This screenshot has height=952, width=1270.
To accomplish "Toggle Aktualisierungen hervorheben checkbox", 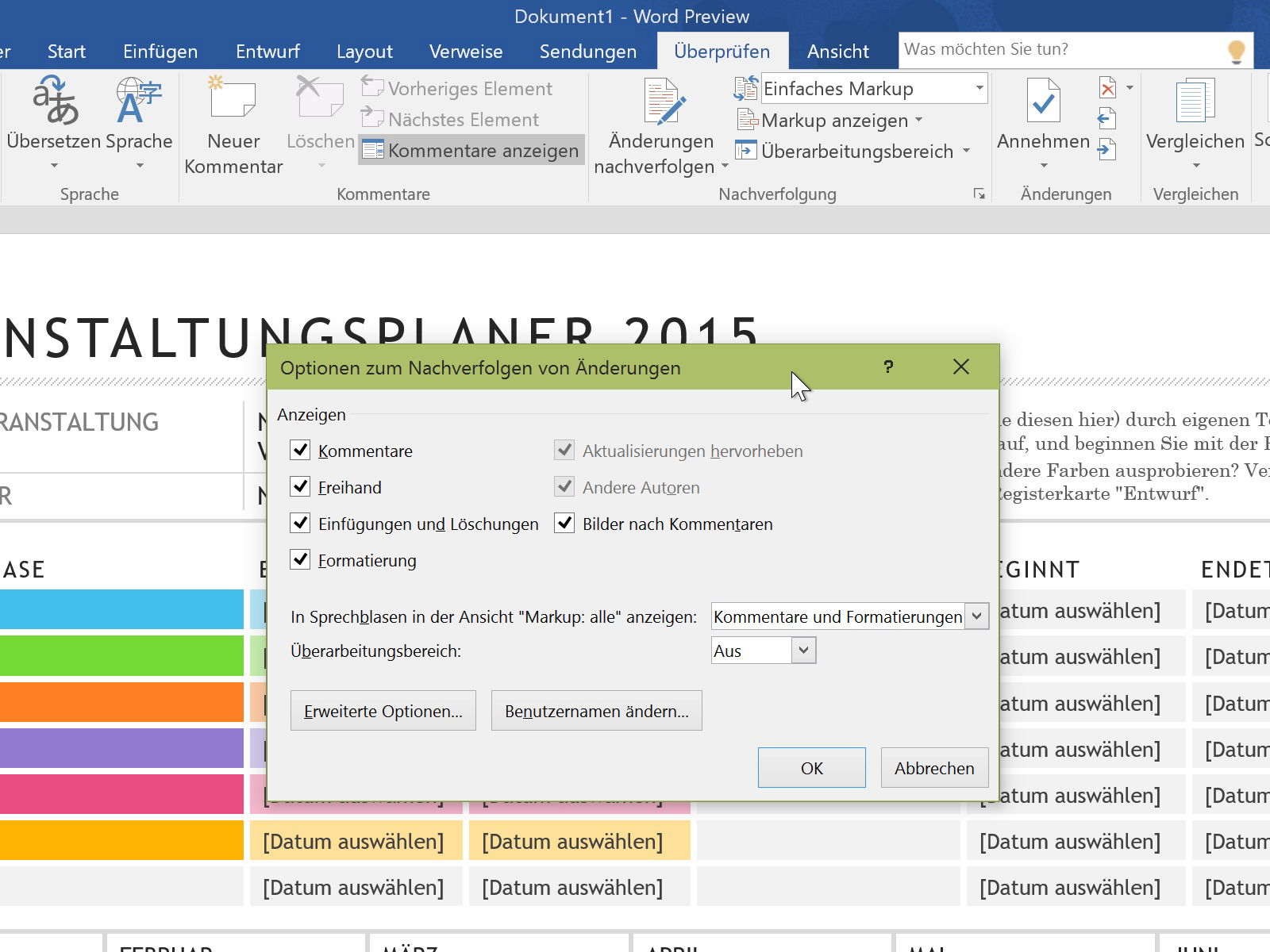I will 564,451.
